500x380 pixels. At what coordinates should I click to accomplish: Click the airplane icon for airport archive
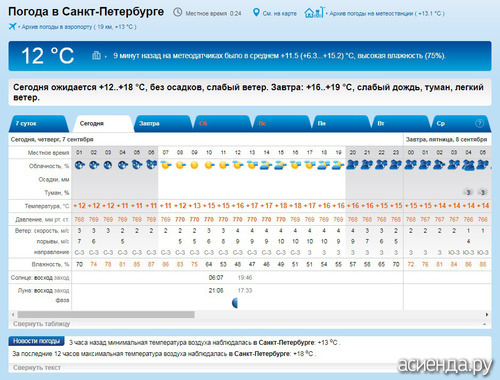[12, 26]
